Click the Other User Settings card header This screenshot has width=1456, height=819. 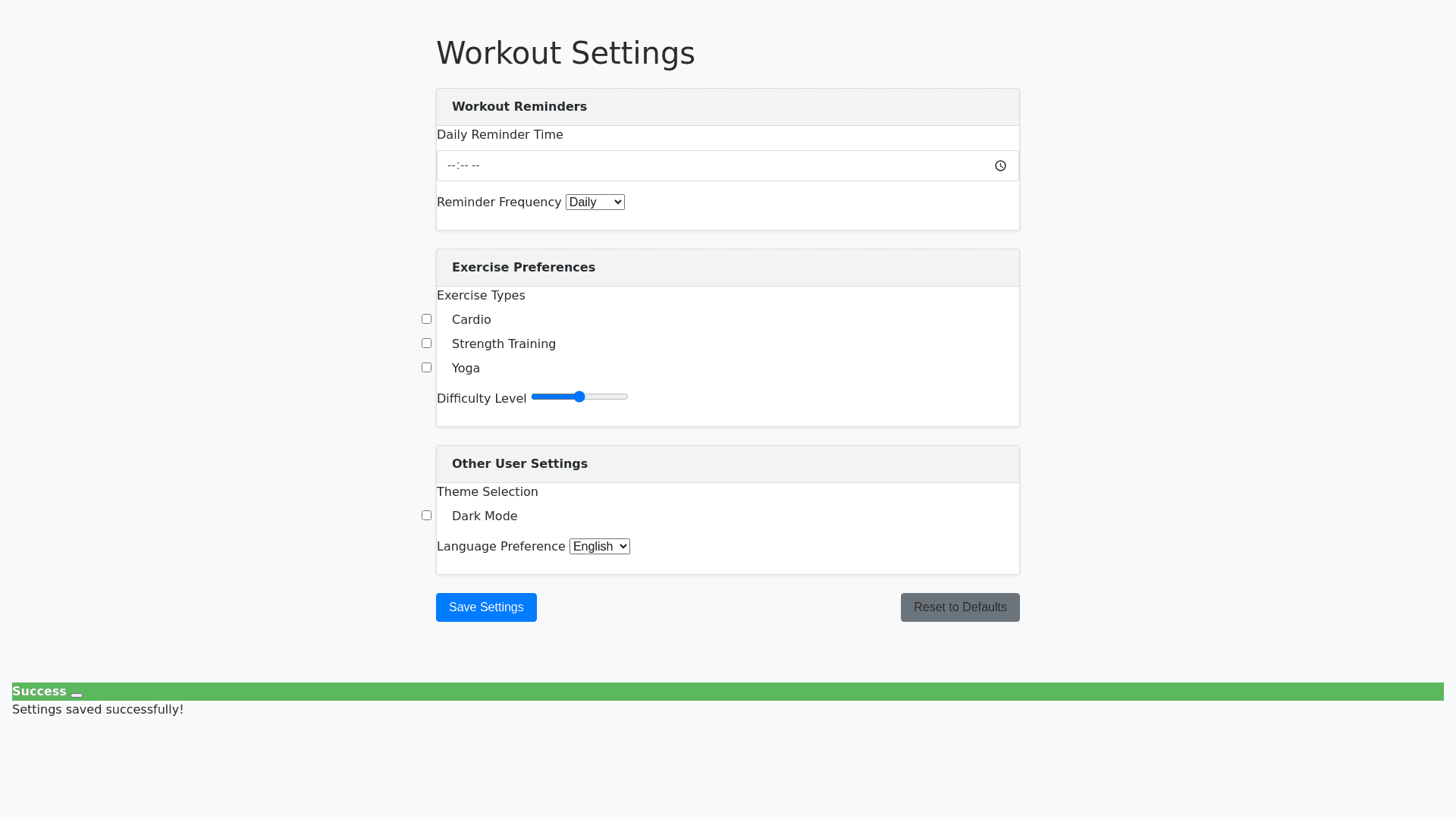519,464
